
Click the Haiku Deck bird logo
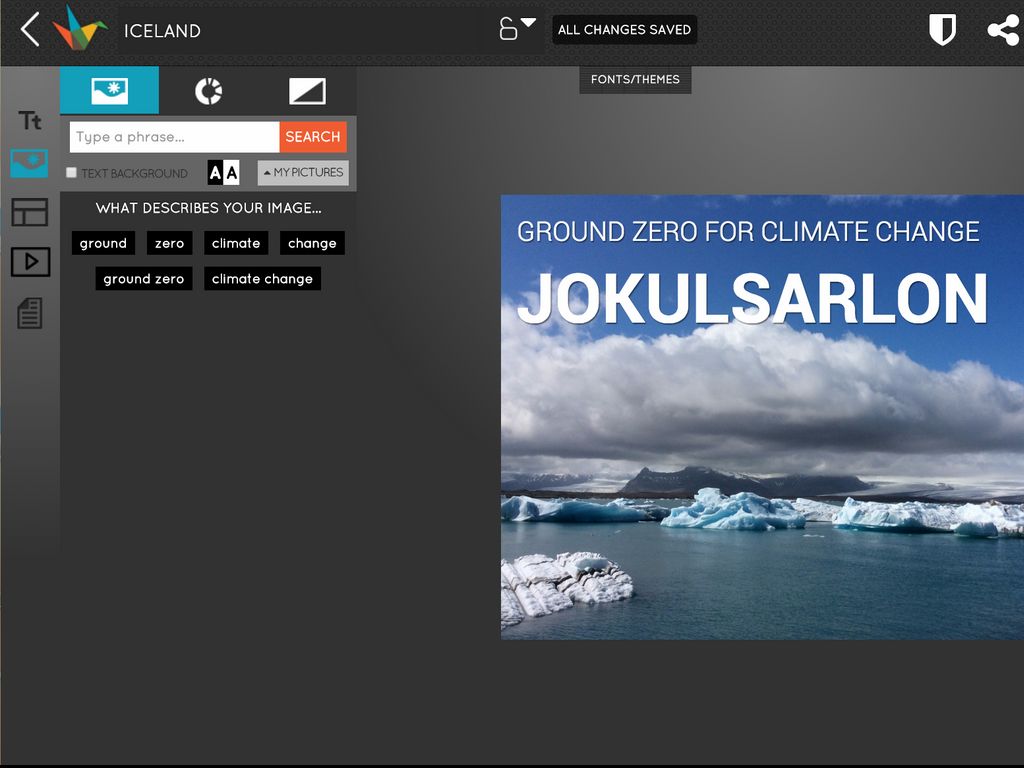[x=80, y=29]
